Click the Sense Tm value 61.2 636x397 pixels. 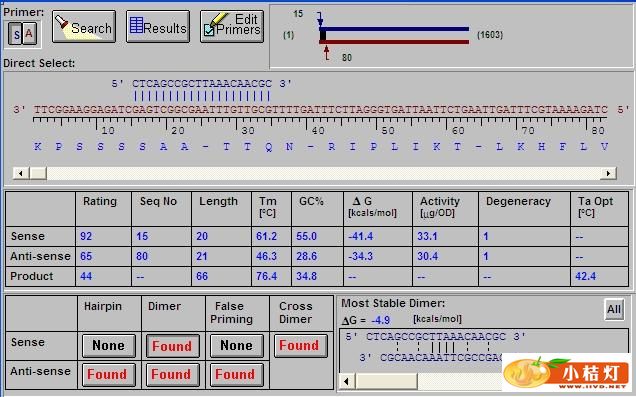266,236
